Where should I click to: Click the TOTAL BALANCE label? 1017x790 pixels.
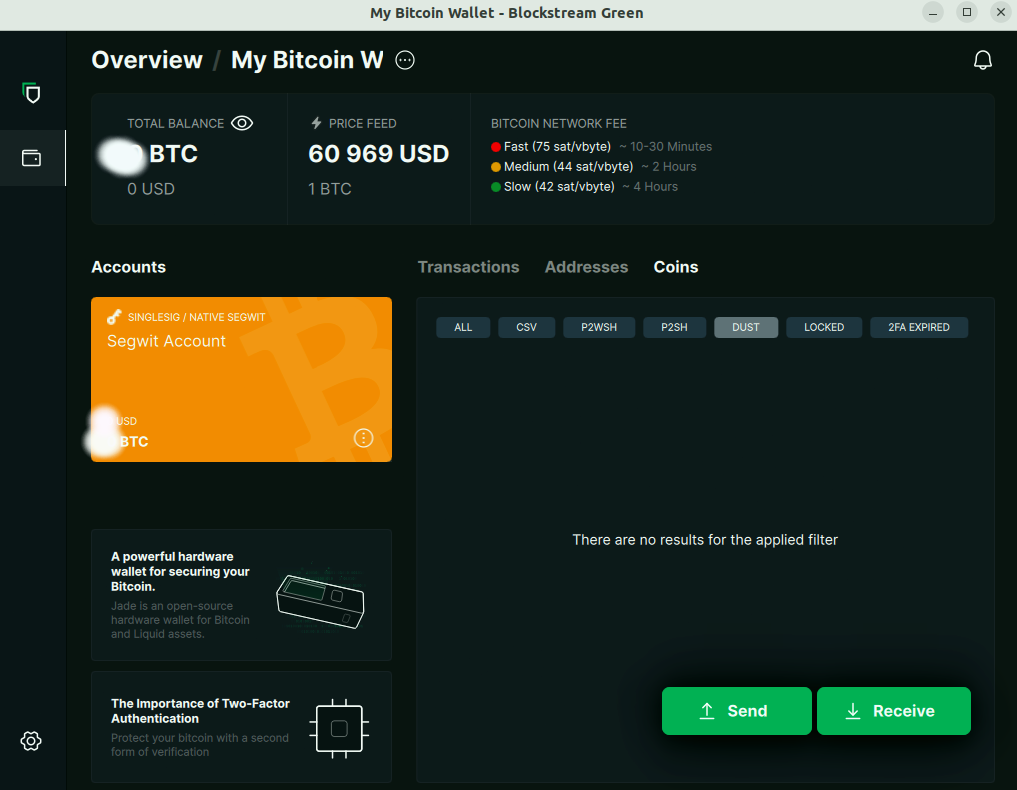(x=175, y=124)
